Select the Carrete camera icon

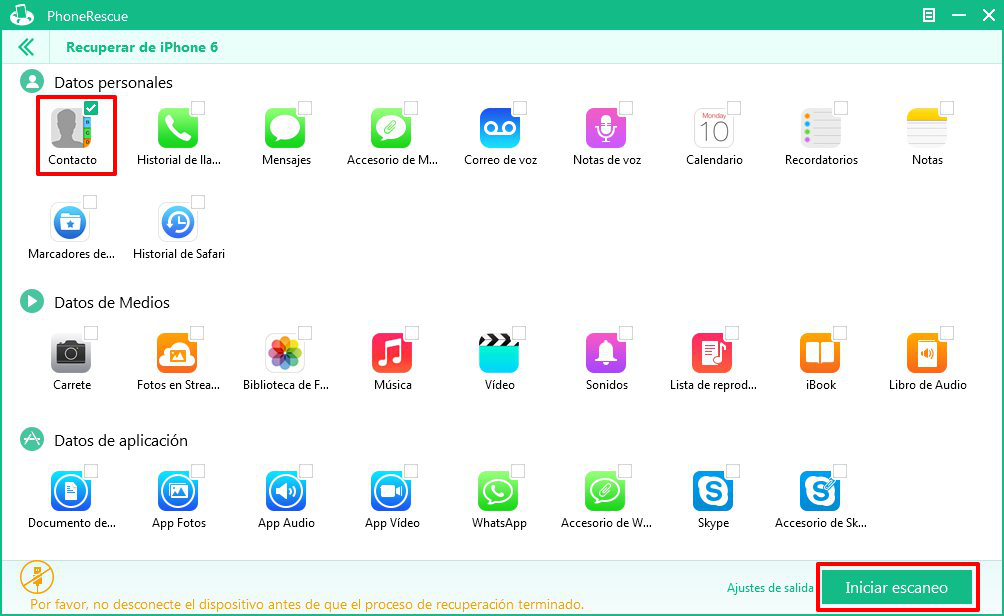pyautogui.click(x=70, y=353)
